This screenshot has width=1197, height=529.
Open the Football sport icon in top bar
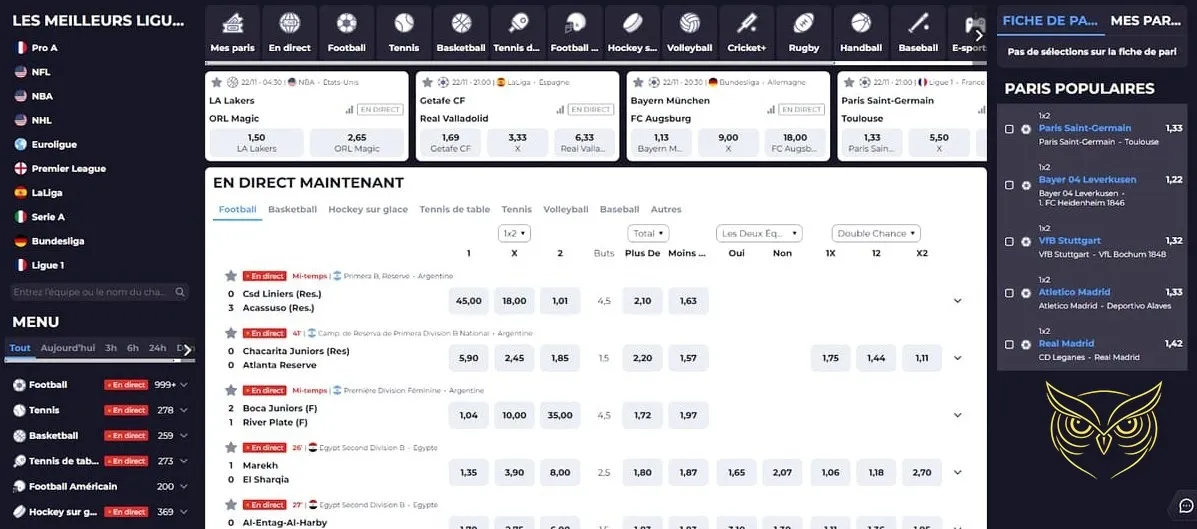346,24
